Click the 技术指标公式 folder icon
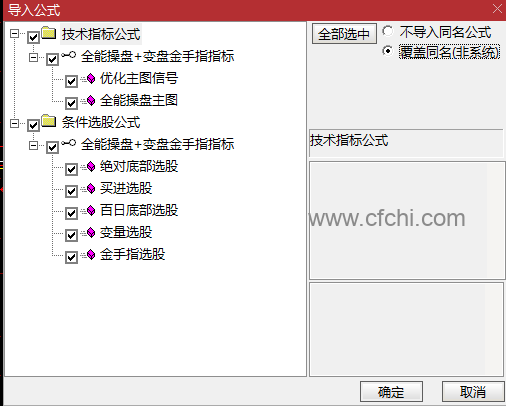The height and width of the screenshot is (406, 506). (49, 33)
